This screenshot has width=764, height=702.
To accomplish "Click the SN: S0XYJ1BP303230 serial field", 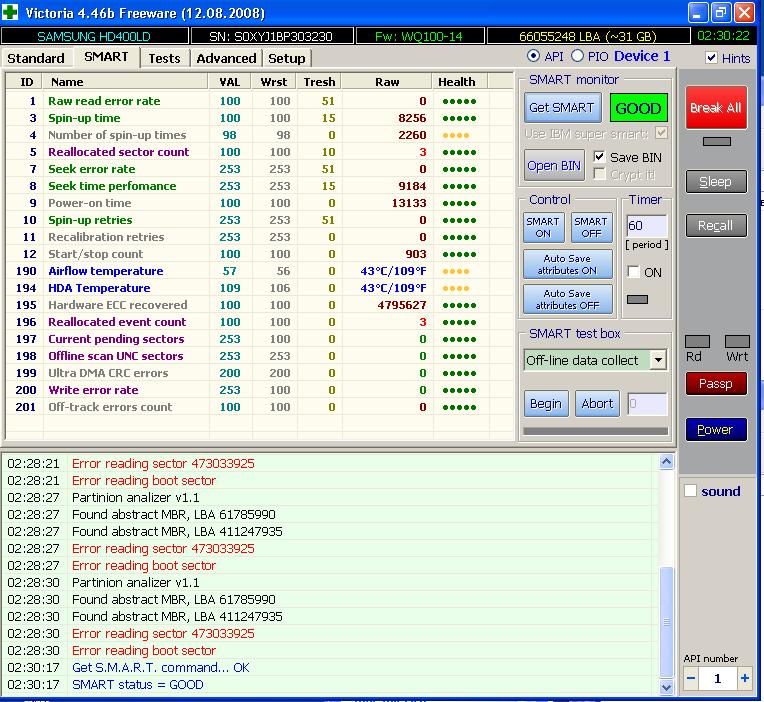I will click(271, 37).
